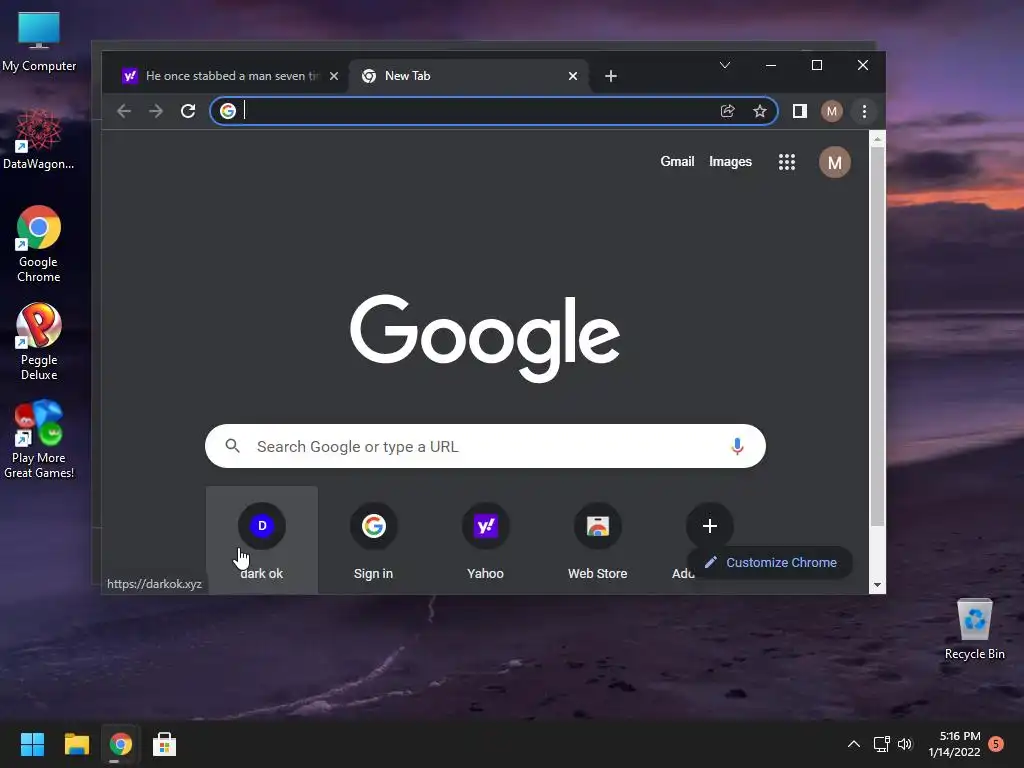Click the Google icon in address bar
This screenshot has width=1024, height=768.
(x=227, y=111)
